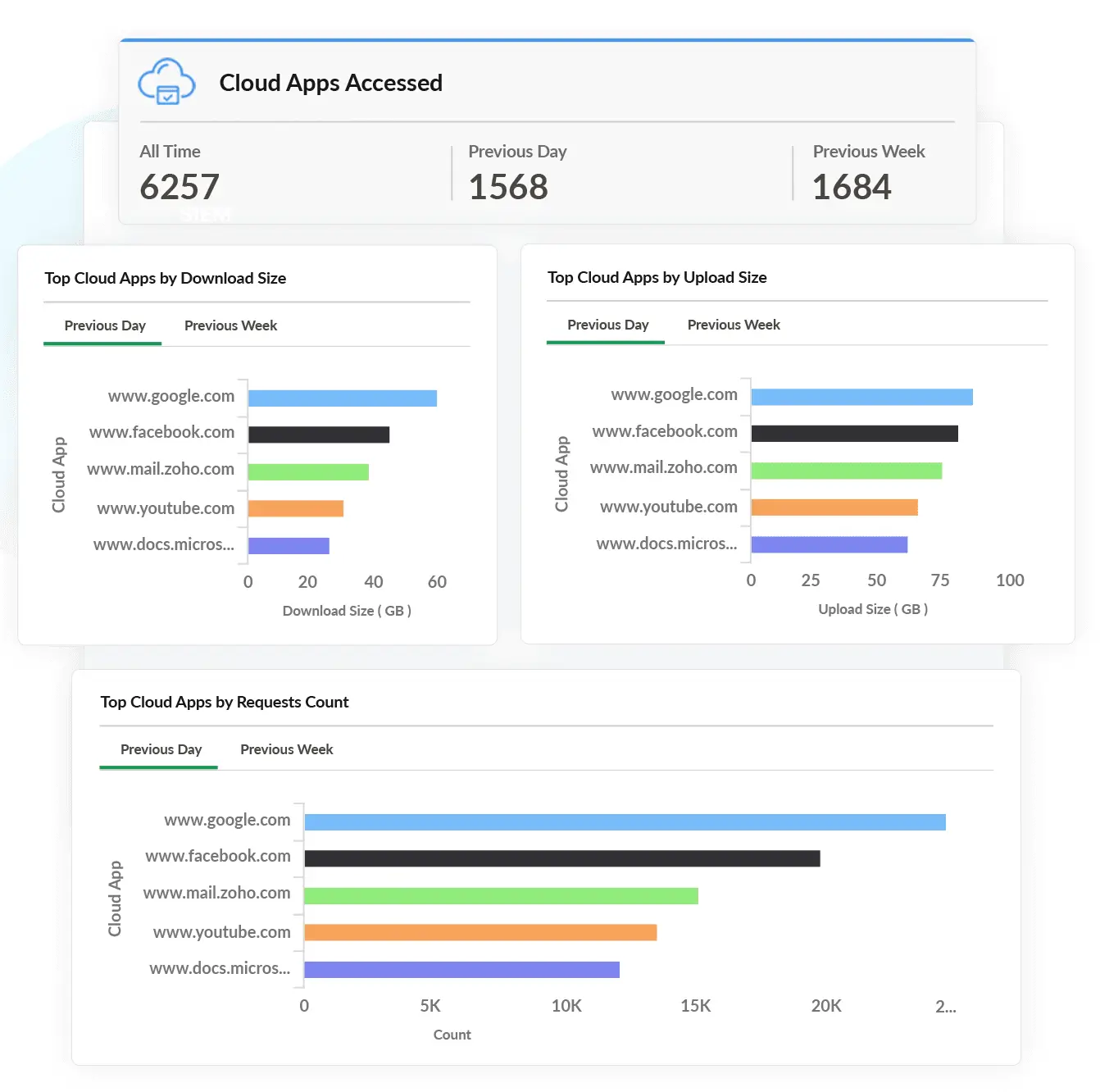The width and height of the screenshot is (1100, 1092).
Task: Click www.google.com label in Download Size chart
Action: coord(171,396)
